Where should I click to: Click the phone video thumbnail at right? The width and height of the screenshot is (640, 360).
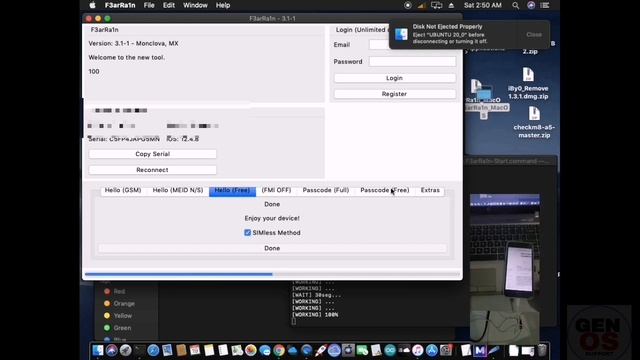coord(504,268)
